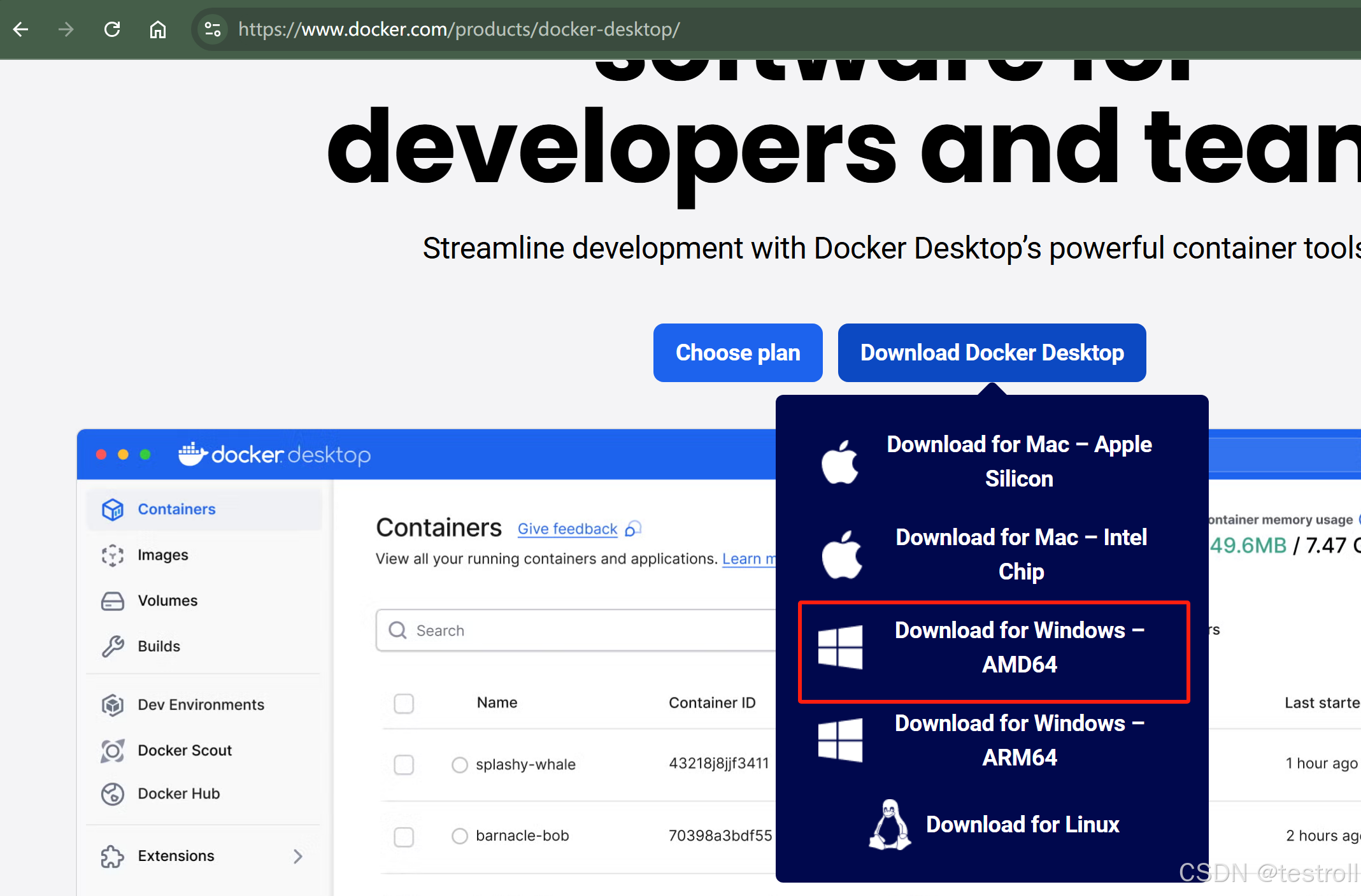Click the Extensions puzzle-piece icon
The width and height of the screenshot is (1361, 896).
click(113, 857)
